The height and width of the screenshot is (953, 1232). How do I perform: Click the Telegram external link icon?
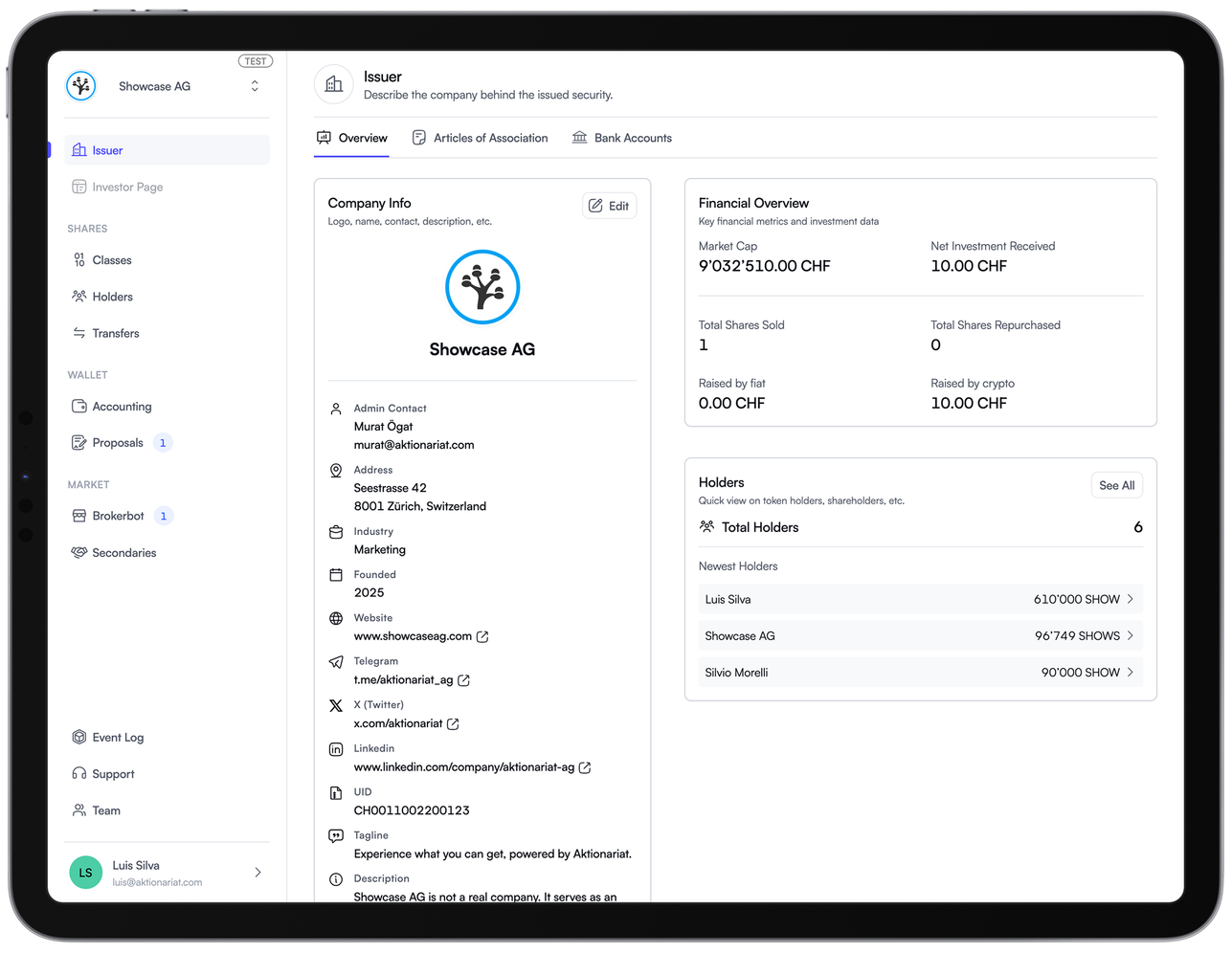click(463, 680)
